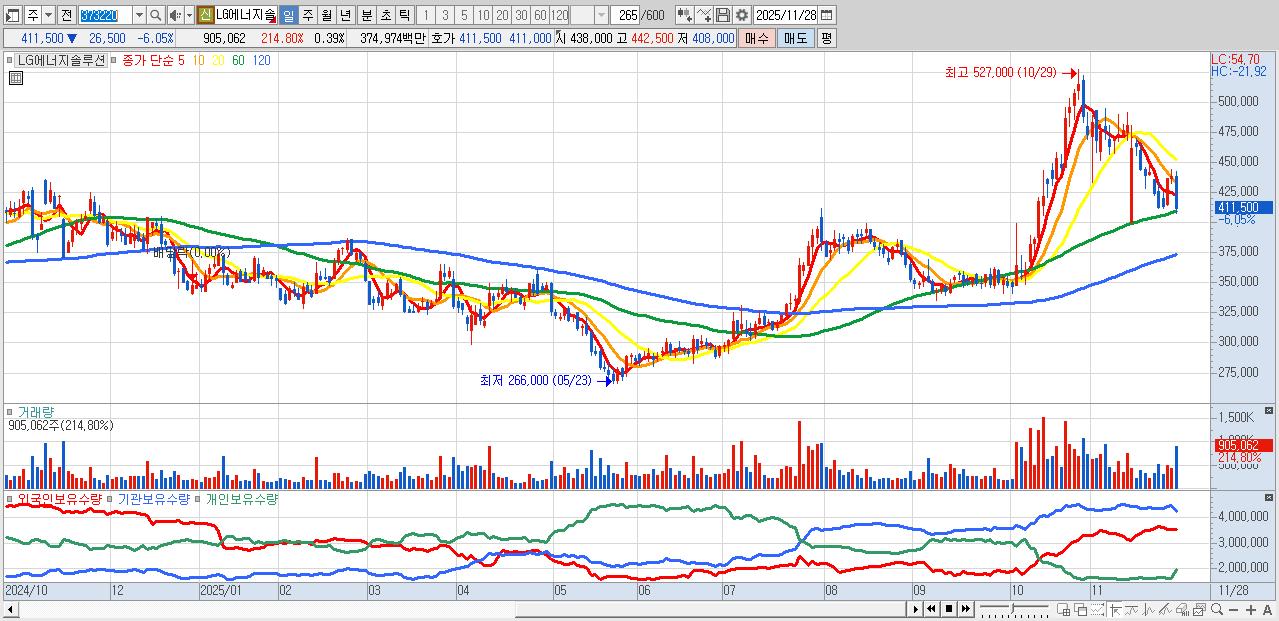Click the 주 type button at top-left
The image size is (1279, 621).
point(33,15)
